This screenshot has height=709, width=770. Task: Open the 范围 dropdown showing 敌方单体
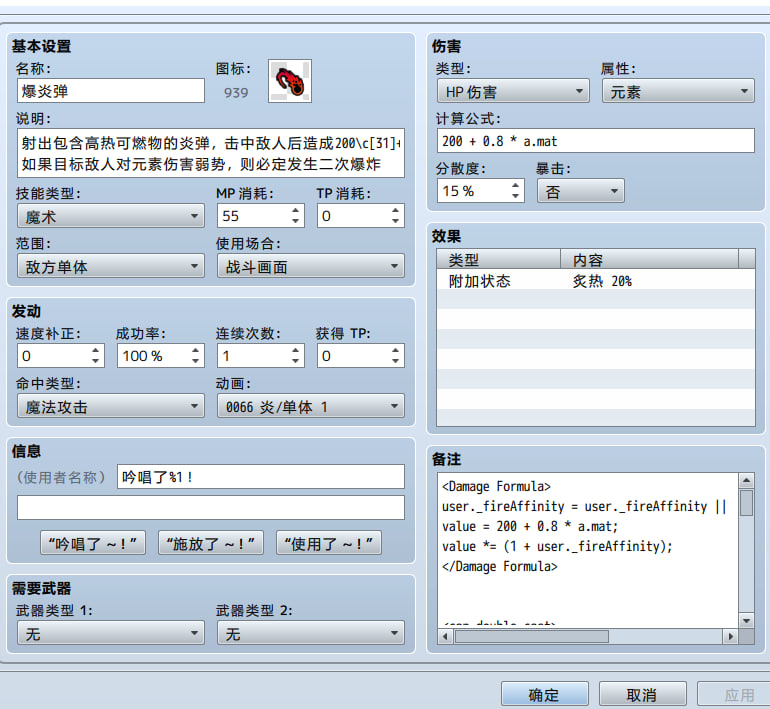(x=111, y=266)
